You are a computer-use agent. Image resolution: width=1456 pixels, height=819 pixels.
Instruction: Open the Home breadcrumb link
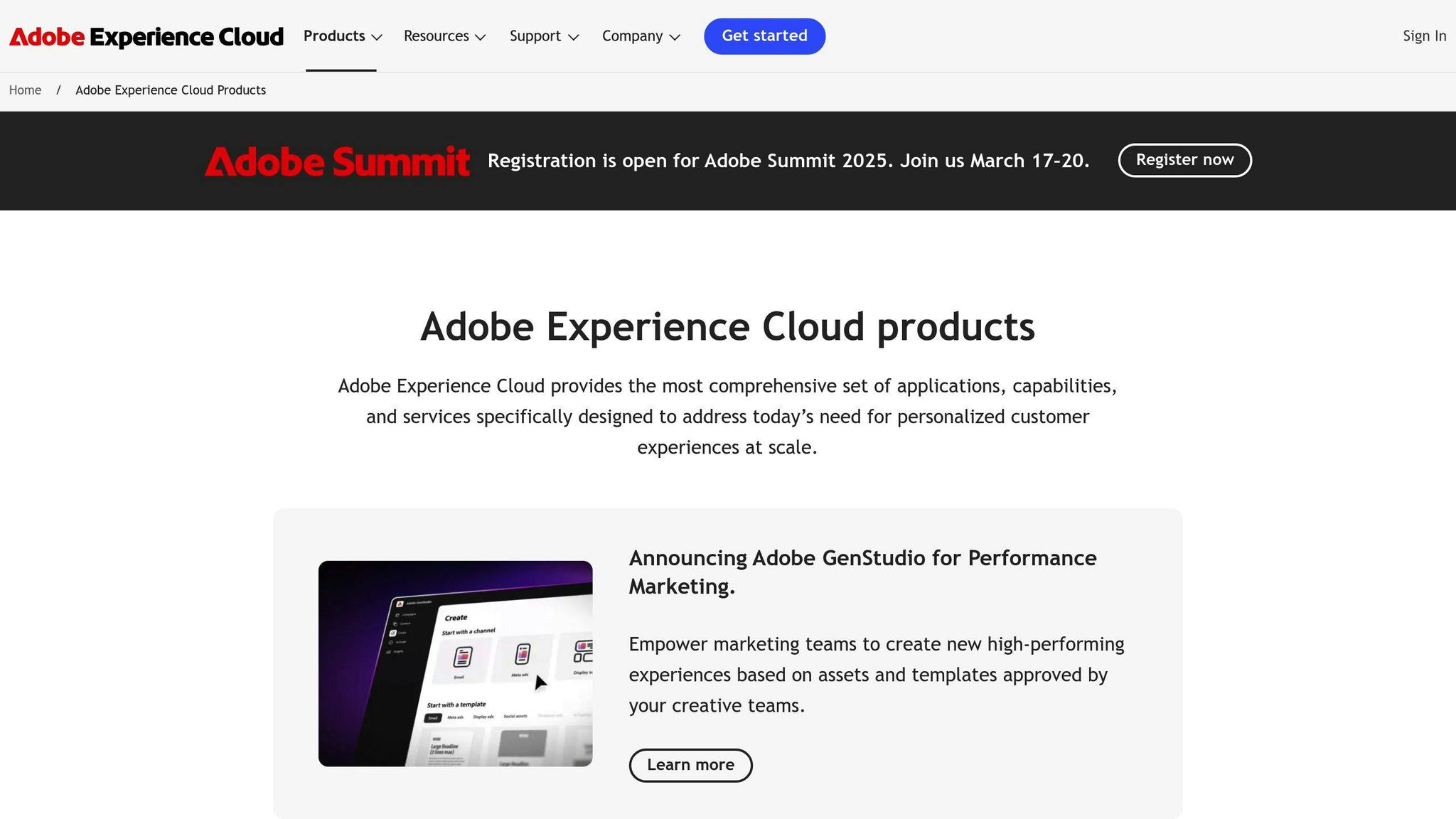[25, 90]
